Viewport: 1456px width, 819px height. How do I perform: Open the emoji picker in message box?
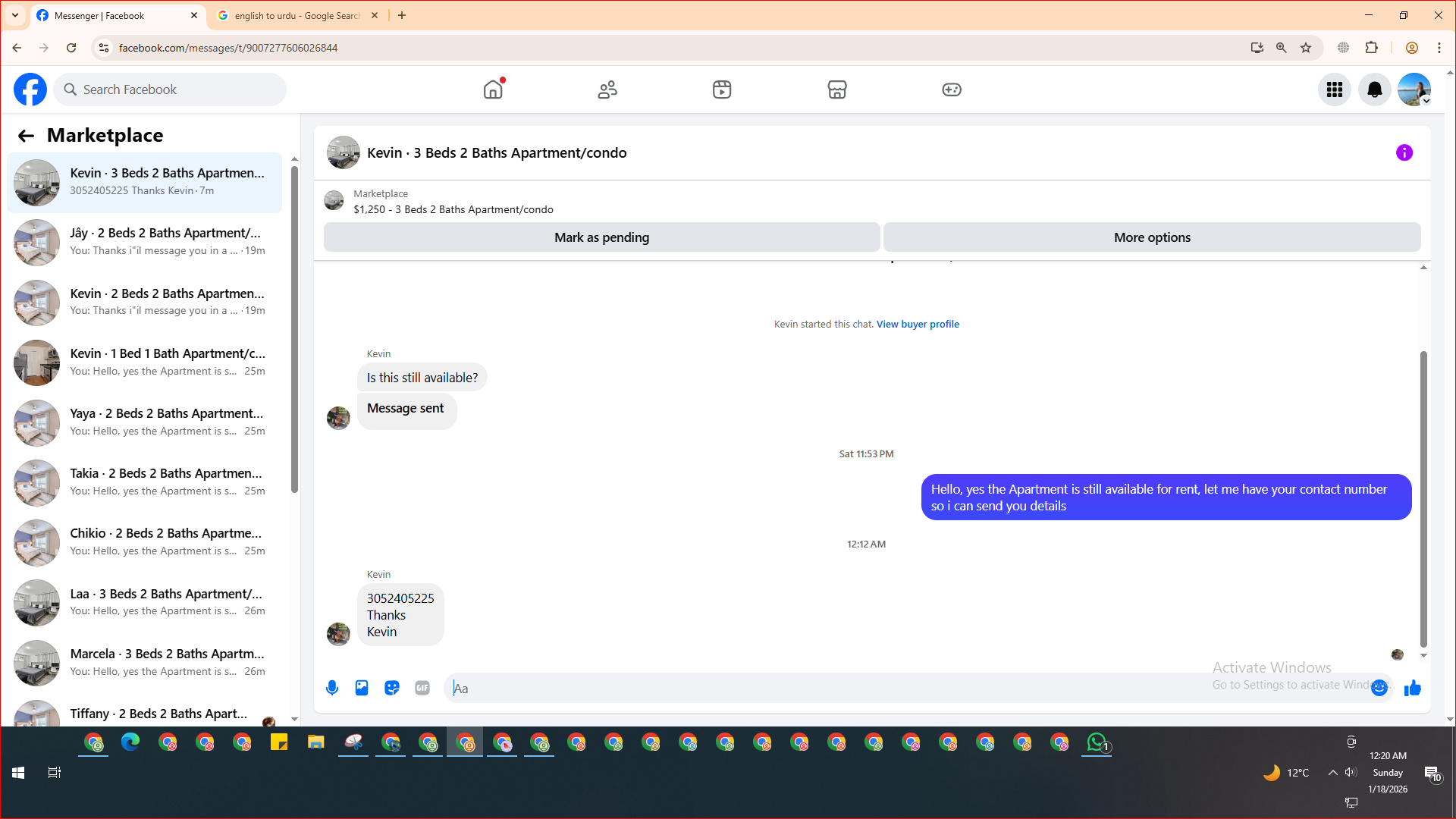(x=1379, y=688)
